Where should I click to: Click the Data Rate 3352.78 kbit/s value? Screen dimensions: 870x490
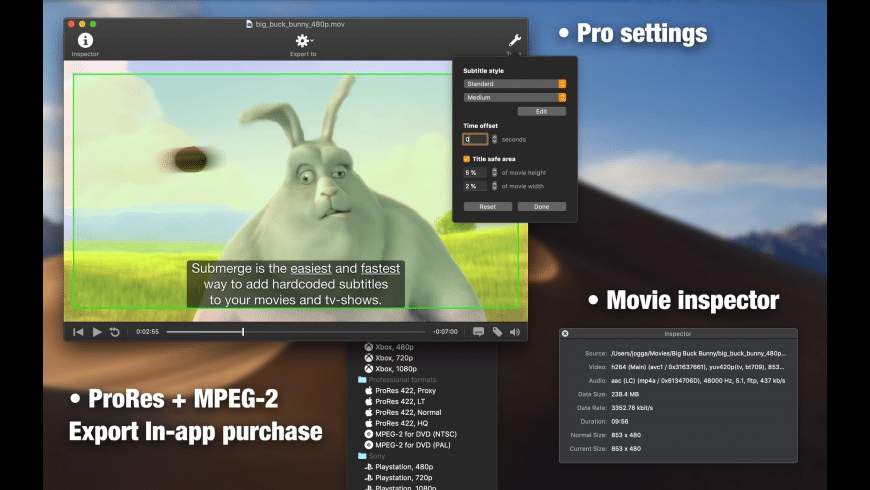coord(632,407)
